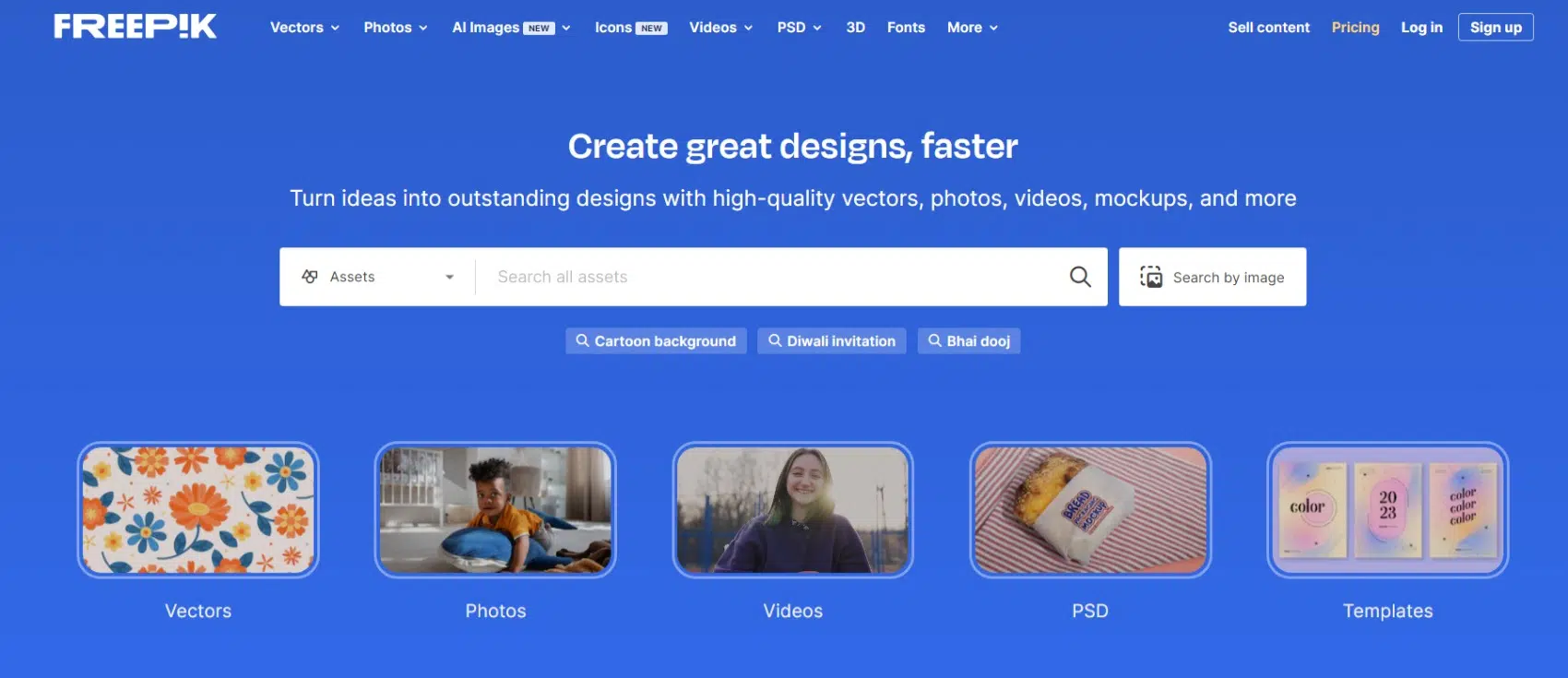
Task: Click the Diwali invitation search icon
Action: [x=775, y=340]
